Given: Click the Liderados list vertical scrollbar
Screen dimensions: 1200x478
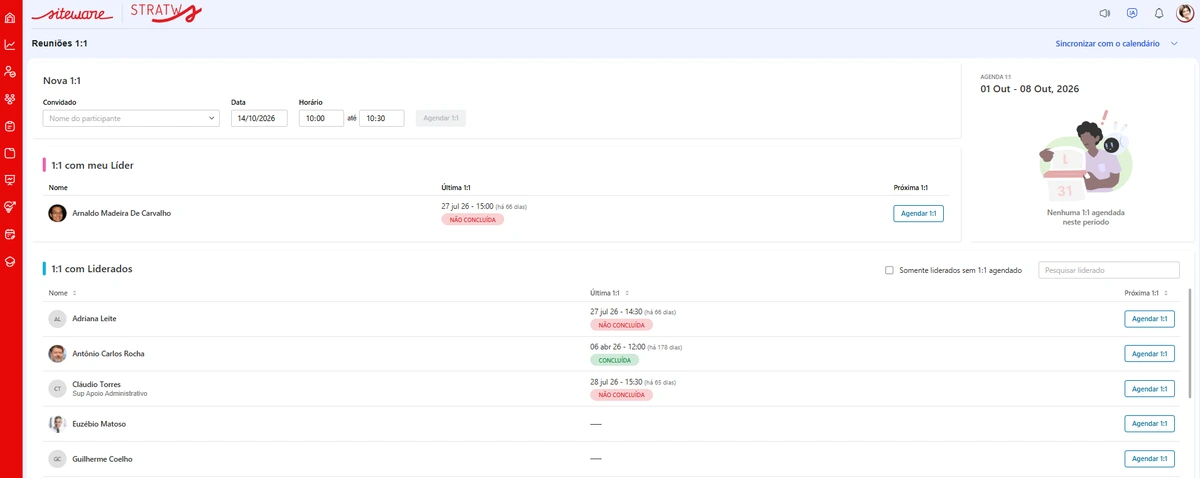Looking at the screenshot, I should pos(1190,345).
